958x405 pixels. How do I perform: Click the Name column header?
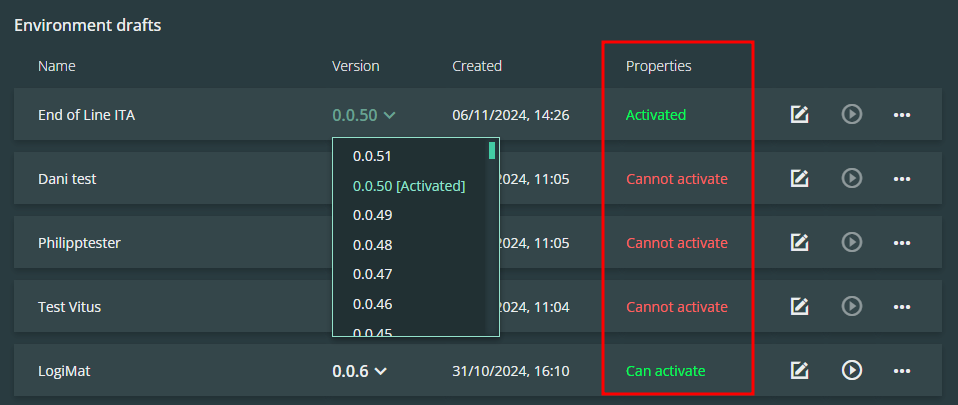coord(57,66)
